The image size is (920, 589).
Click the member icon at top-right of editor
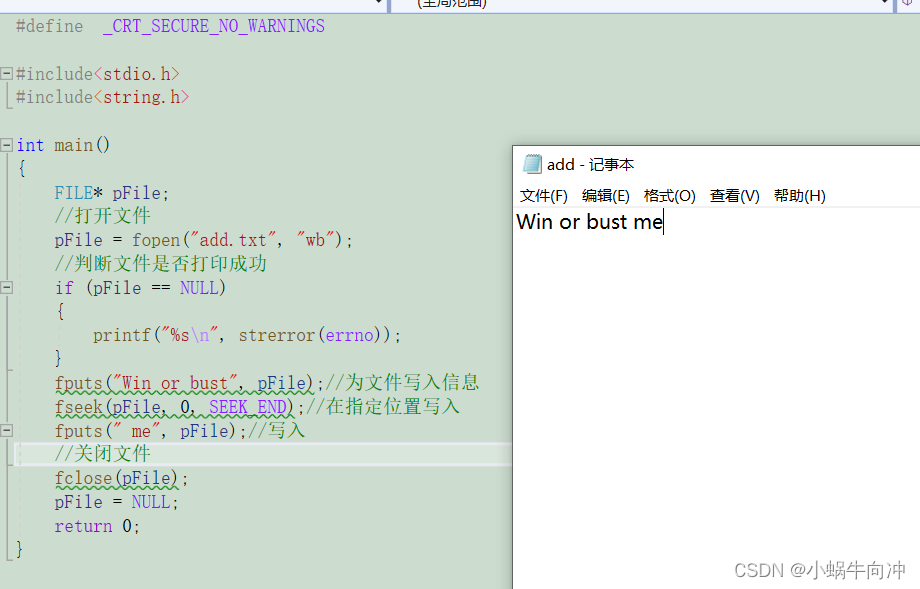click(906, 4)
